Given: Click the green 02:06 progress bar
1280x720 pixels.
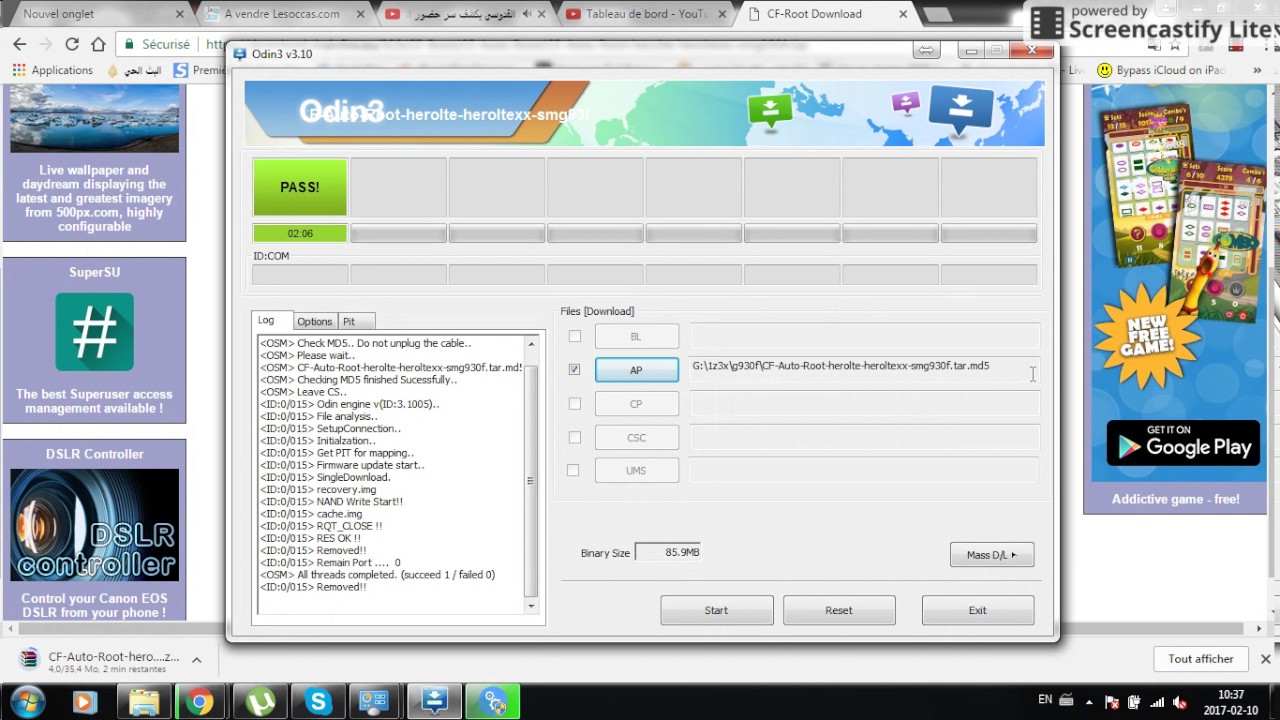Looking at the screenshot, I should tap(300, 233).
